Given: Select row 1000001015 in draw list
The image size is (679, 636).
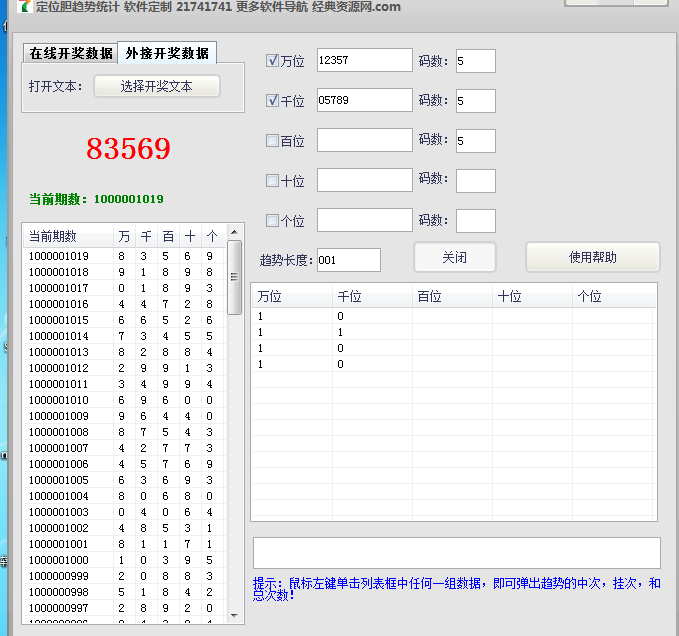Looking at the screenshot, I should pos(125,320).
